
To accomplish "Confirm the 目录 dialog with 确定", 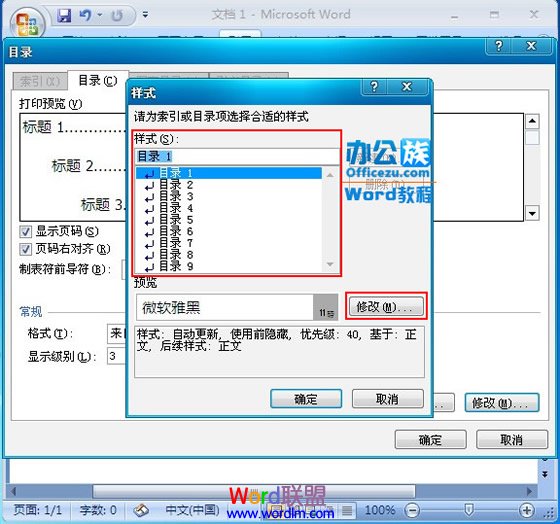I will click(430, 440).
